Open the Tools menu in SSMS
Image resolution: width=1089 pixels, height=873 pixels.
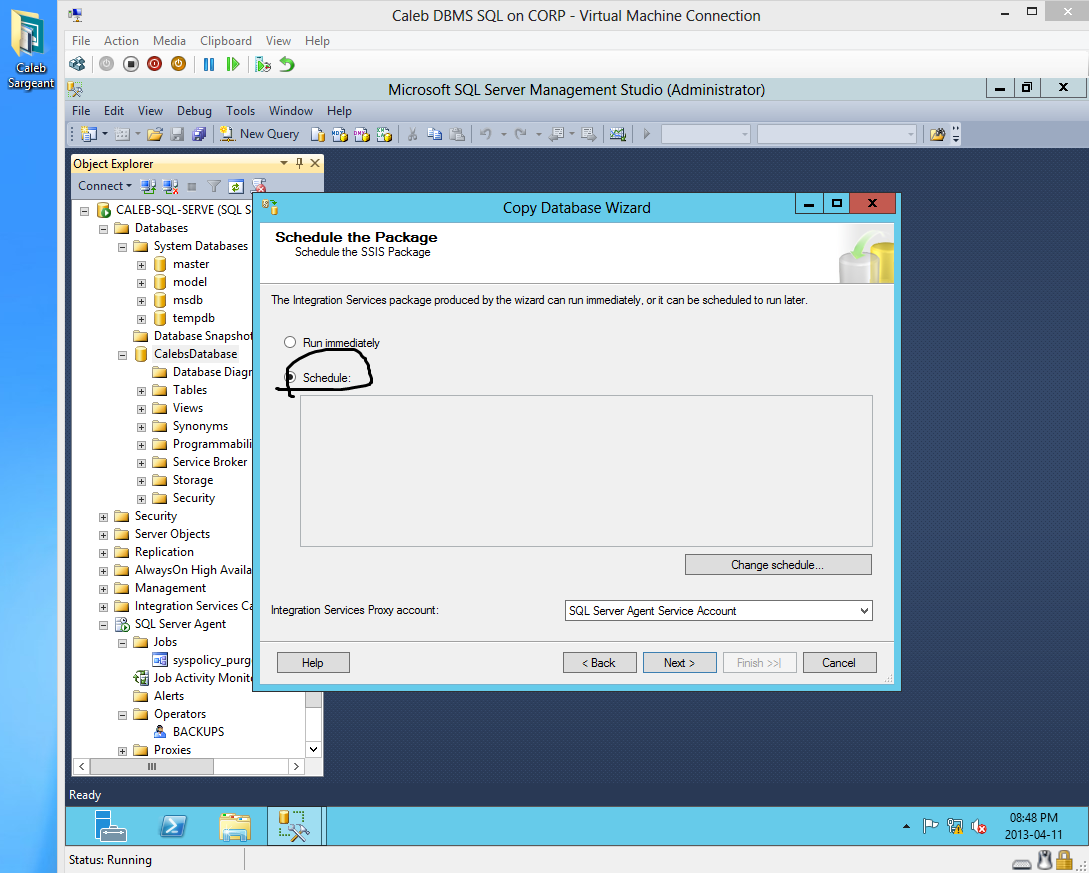240,111
